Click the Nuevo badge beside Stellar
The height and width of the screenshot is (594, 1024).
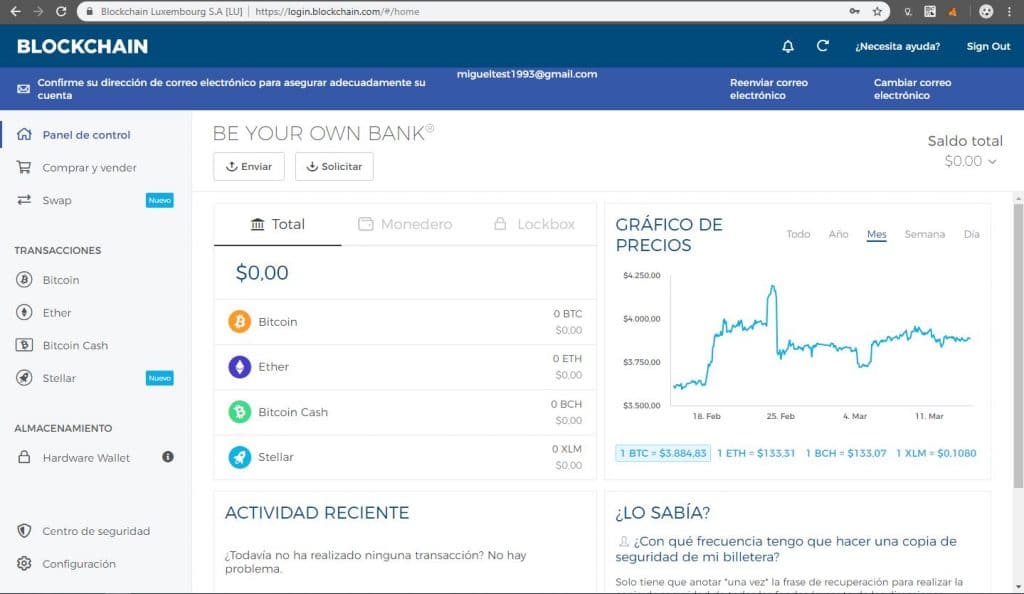pyautogui.click(x=159, y=378)
